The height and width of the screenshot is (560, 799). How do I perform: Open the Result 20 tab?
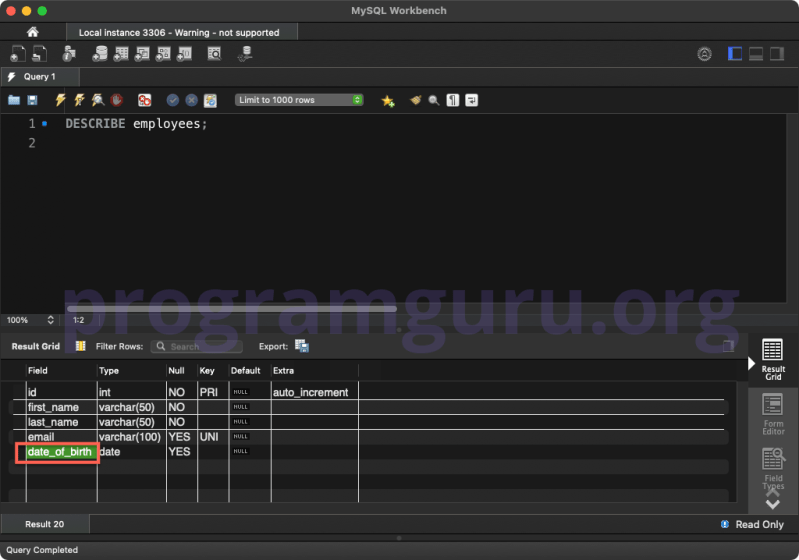tap(45, 524)
